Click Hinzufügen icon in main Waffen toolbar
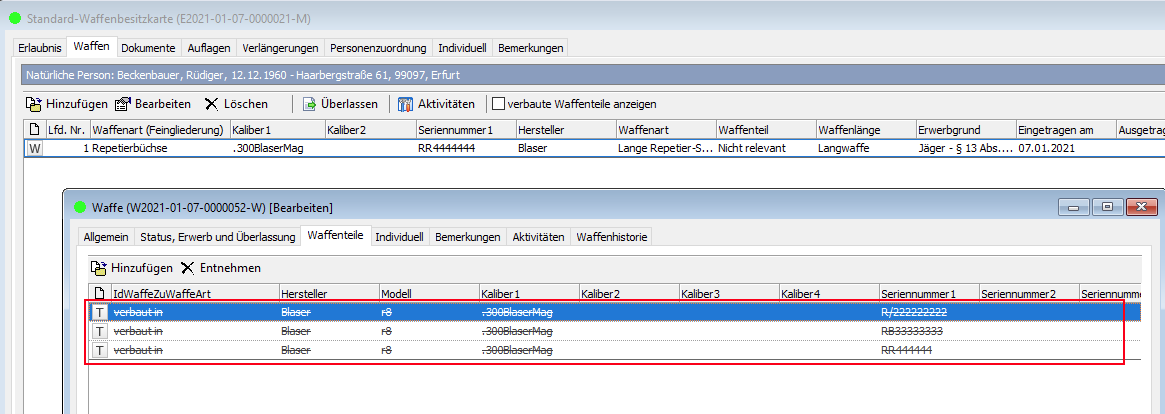Viewport: 1165px width, 414px height. coord(33,104)
